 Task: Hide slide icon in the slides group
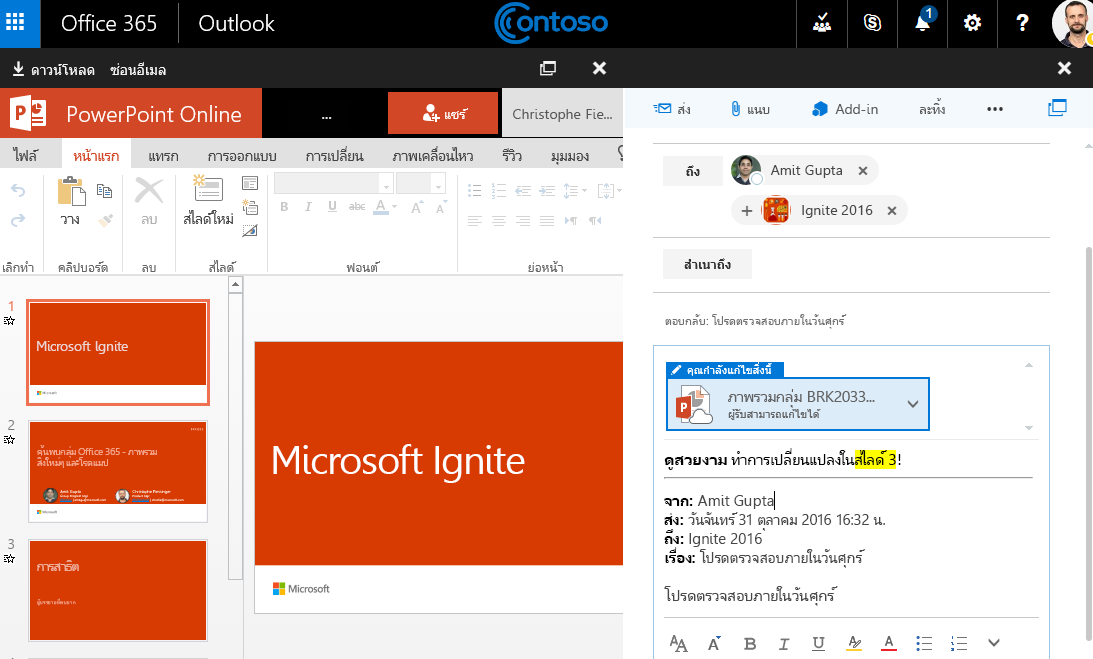[x=250, y=230]
